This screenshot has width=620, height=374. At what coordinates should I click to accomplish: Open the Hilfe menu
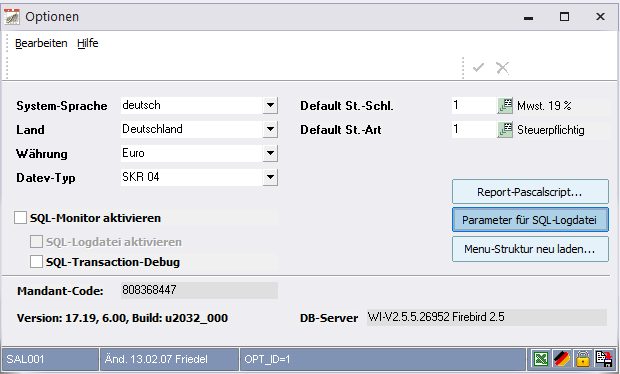click(x=88, y=43)
